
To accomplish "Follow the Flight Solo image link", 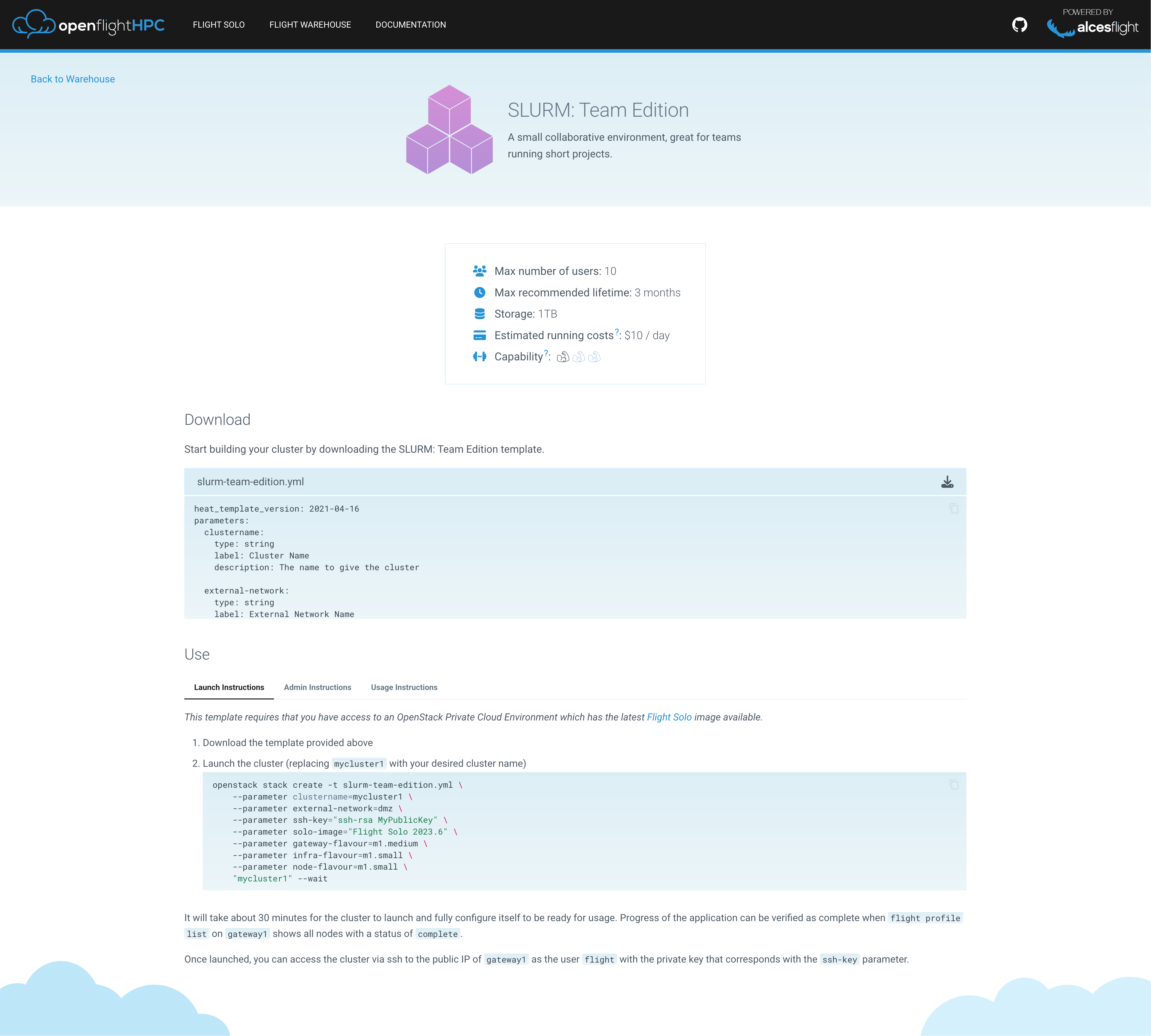I will 669,717.
